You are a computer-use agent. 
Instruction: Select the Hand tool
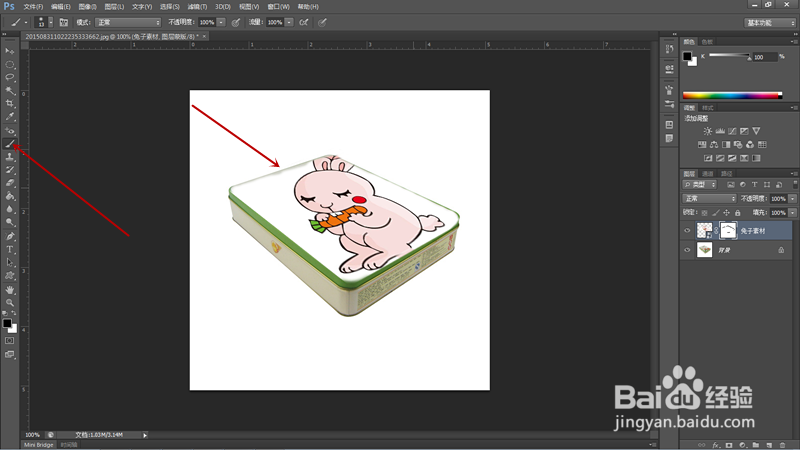click(x=10, y=290)
